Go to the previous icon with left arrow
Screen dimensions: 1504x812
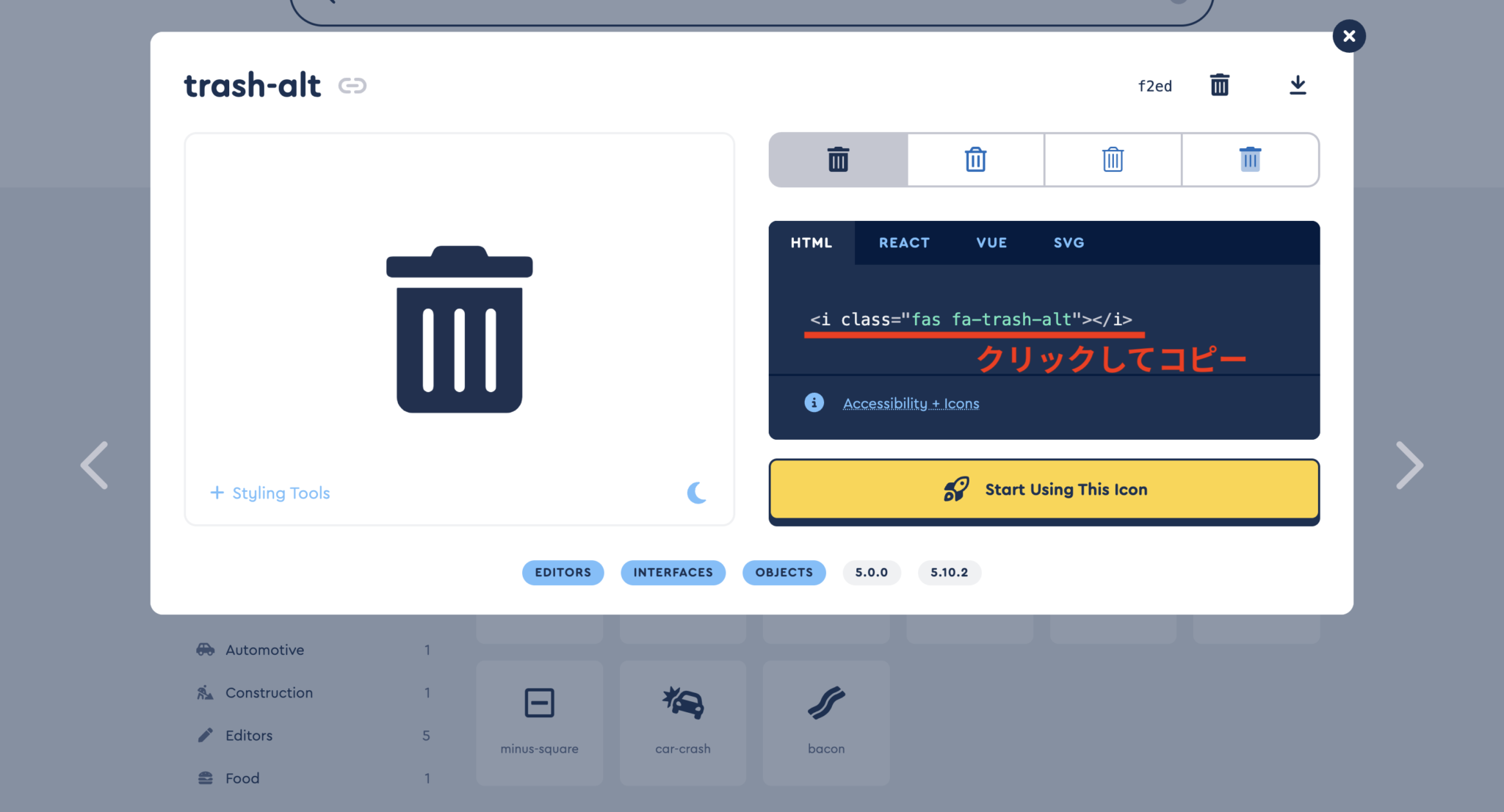[x=94, y=465]
